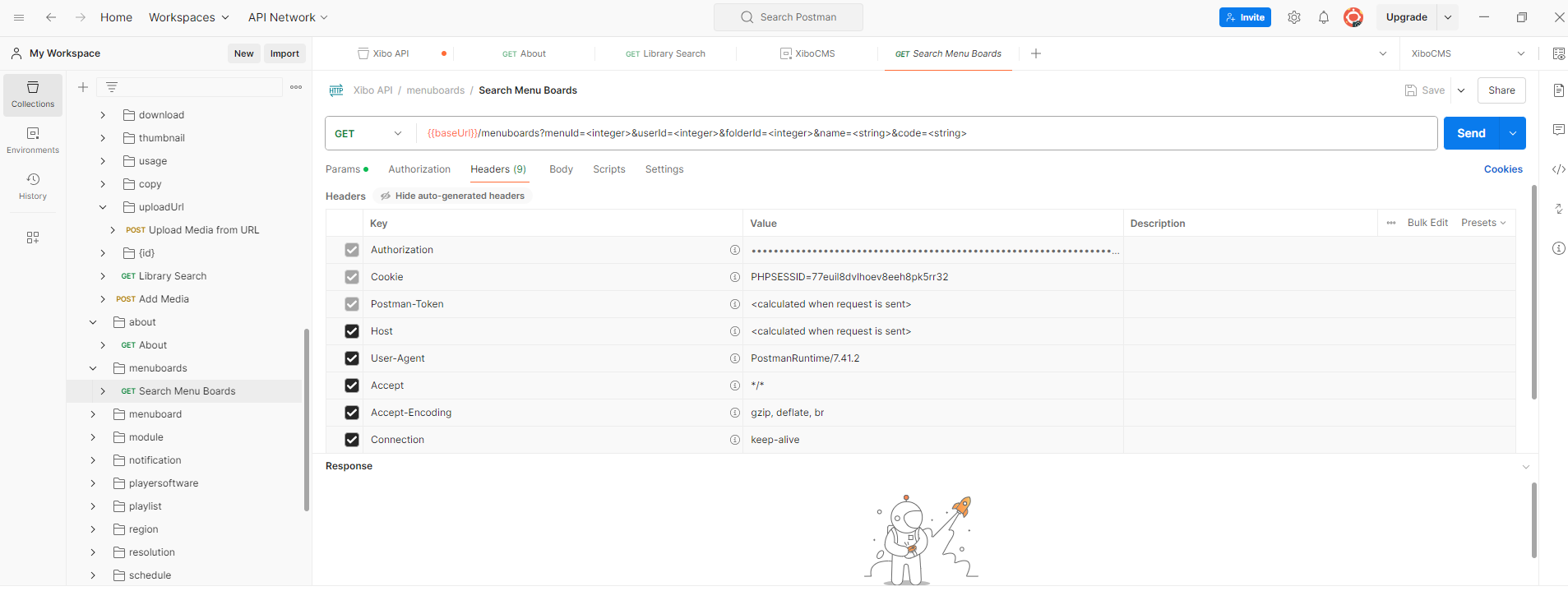Open the GET method dropdown
The image size is (1568, 591).
click(369, 133)
